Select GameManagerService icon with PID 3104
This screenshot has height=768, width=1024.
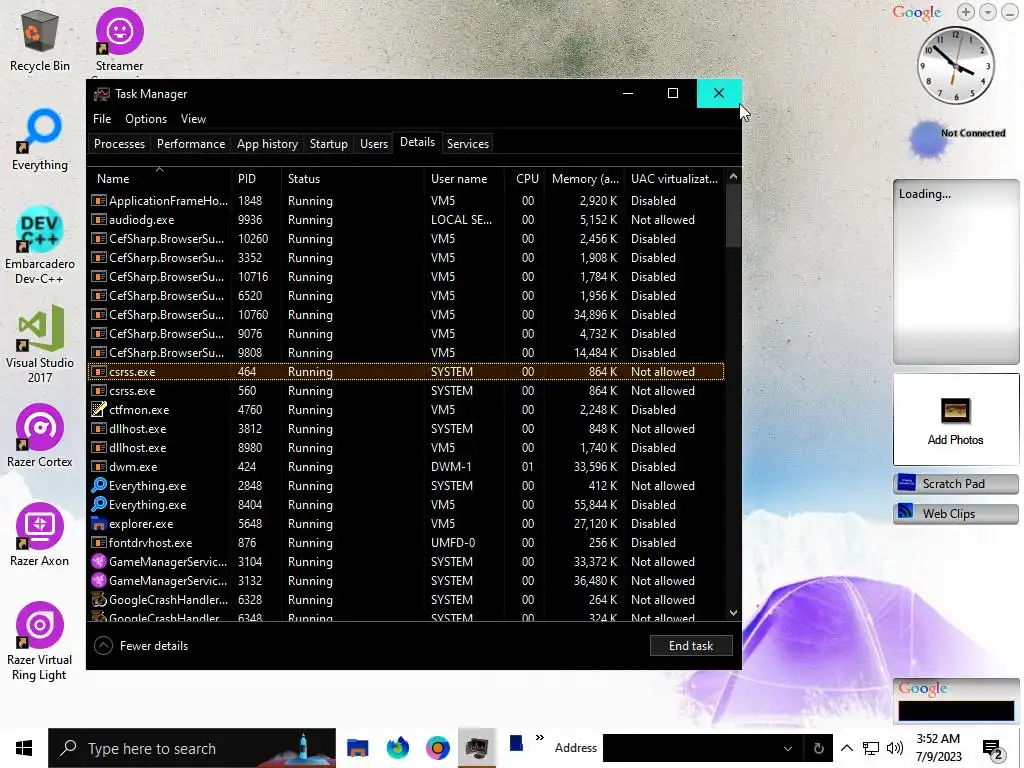pyautogui.click(x=99, y=561)
